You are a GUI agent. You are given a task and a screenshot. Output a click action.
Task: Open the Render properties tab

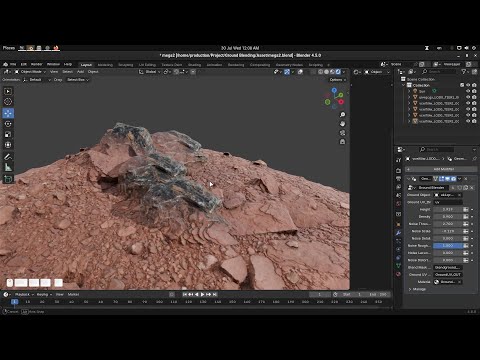(398, 170)
